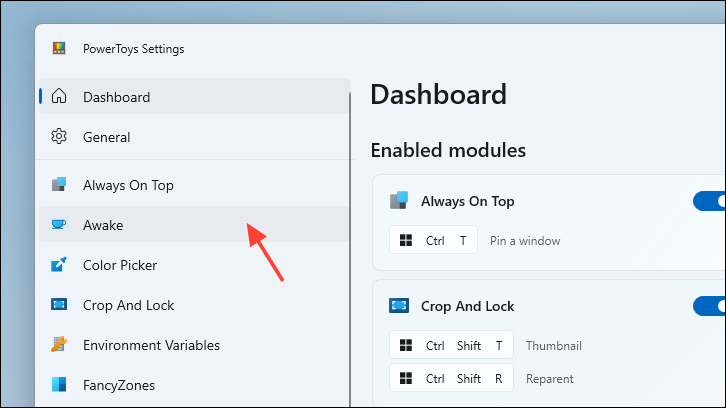The image size is (726, 408).
Task: Click the Dashboard home icon in sidebar
Action: pos(59,96)
